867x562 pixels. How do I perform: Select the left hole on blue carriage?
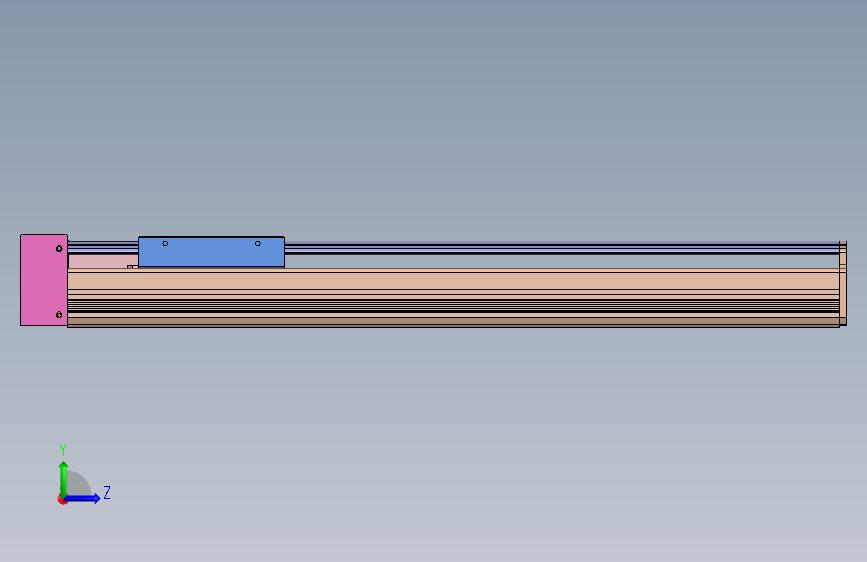click(x=165, y=243)
